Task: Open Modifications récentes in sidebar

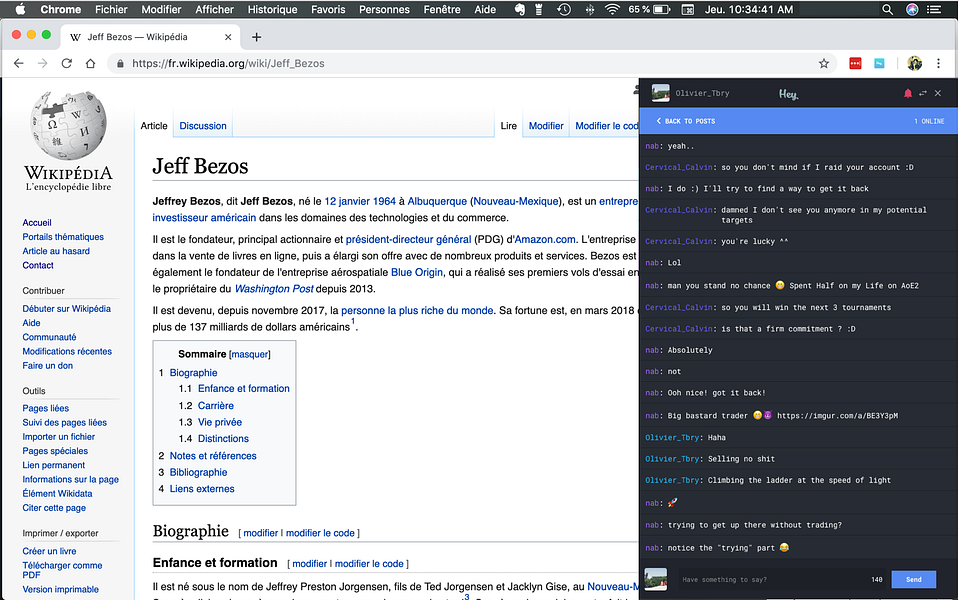Action: 67,351
